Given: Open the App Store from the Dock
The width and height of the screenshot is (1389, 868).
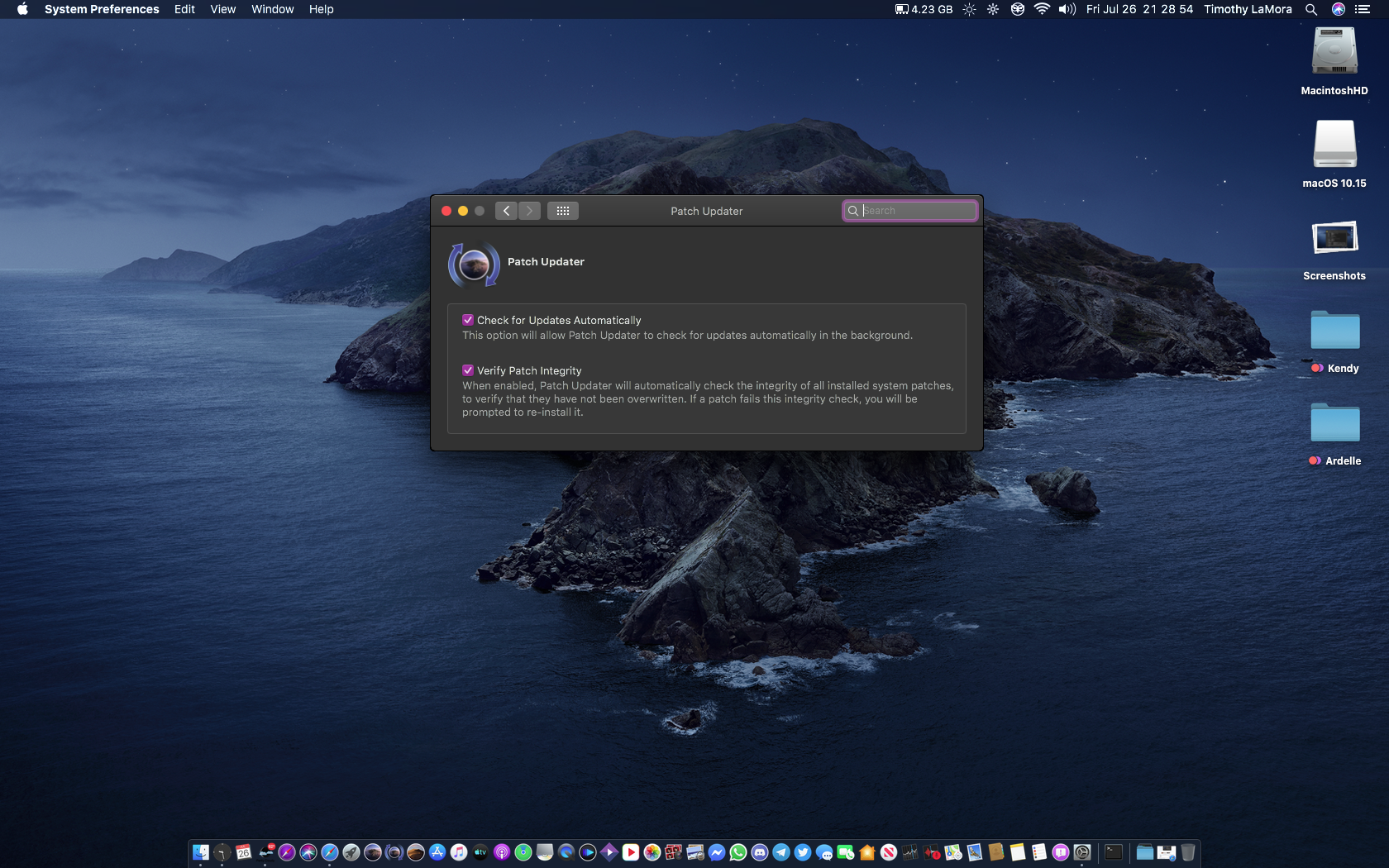Looking at the screenshot, I should 437,852.
